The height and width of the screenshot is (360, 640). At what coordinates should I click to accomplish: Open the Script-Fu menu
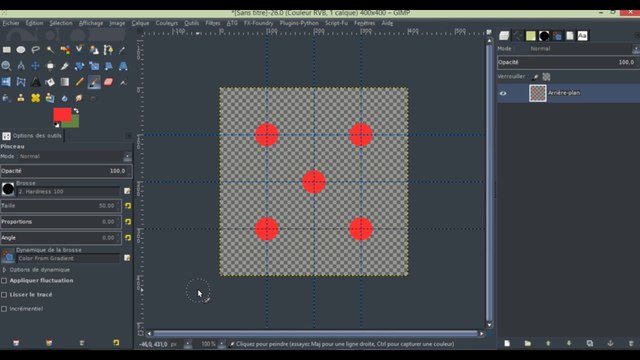click(x=336, y=23)
